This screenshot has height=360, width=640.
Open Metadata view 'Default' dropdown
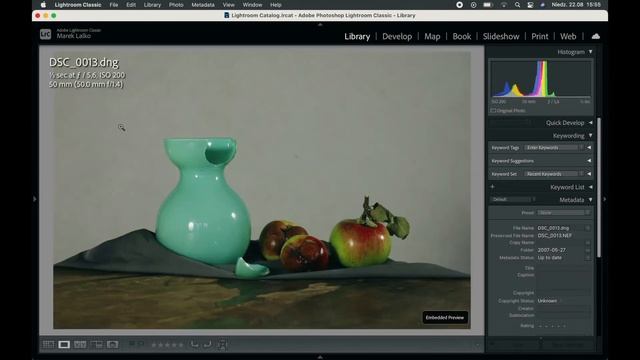(x=513, y=200)
